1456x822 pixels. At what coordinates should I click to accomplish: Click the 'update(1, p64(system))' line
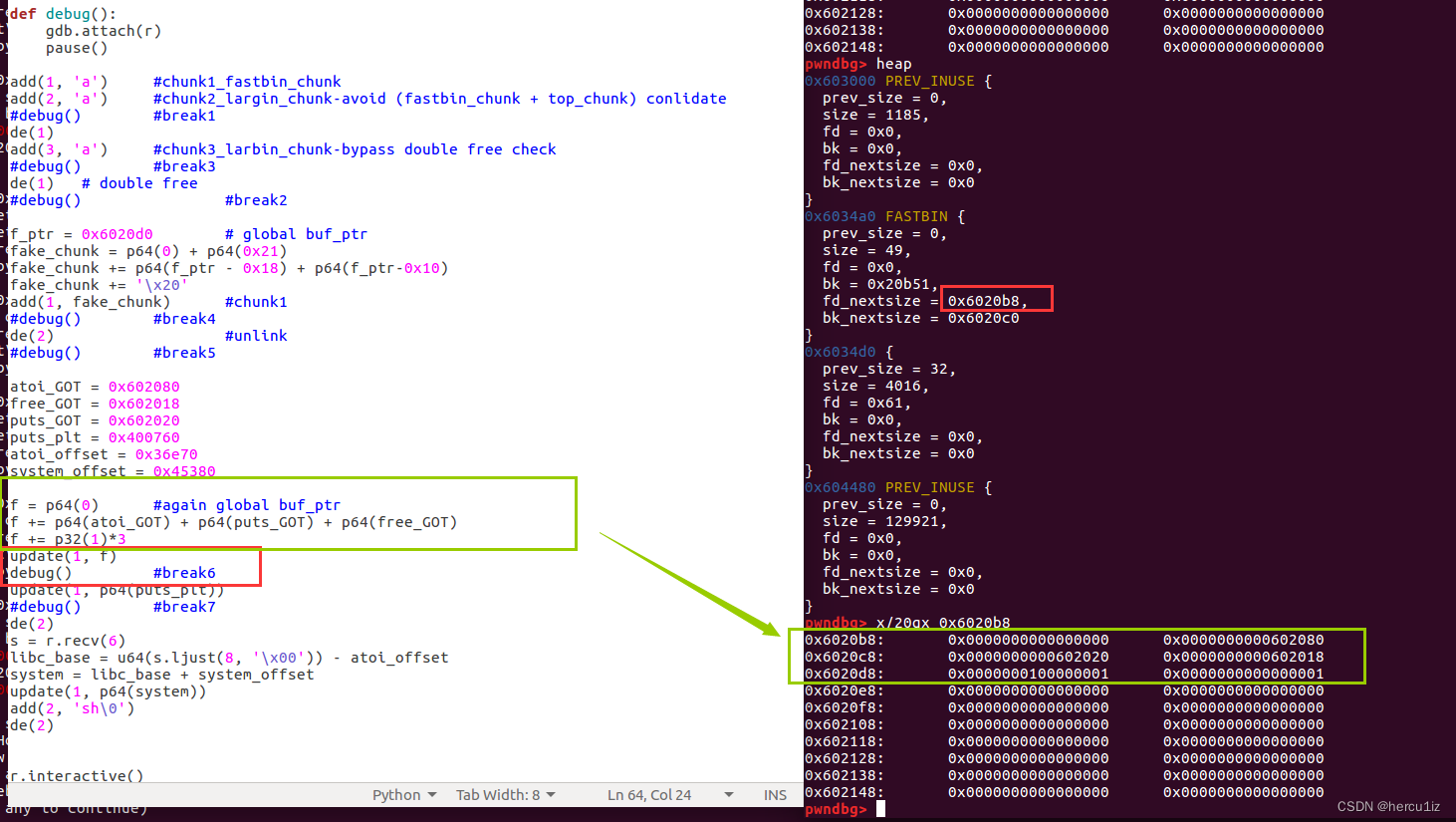pyautogui.click(x=108, y=691)
